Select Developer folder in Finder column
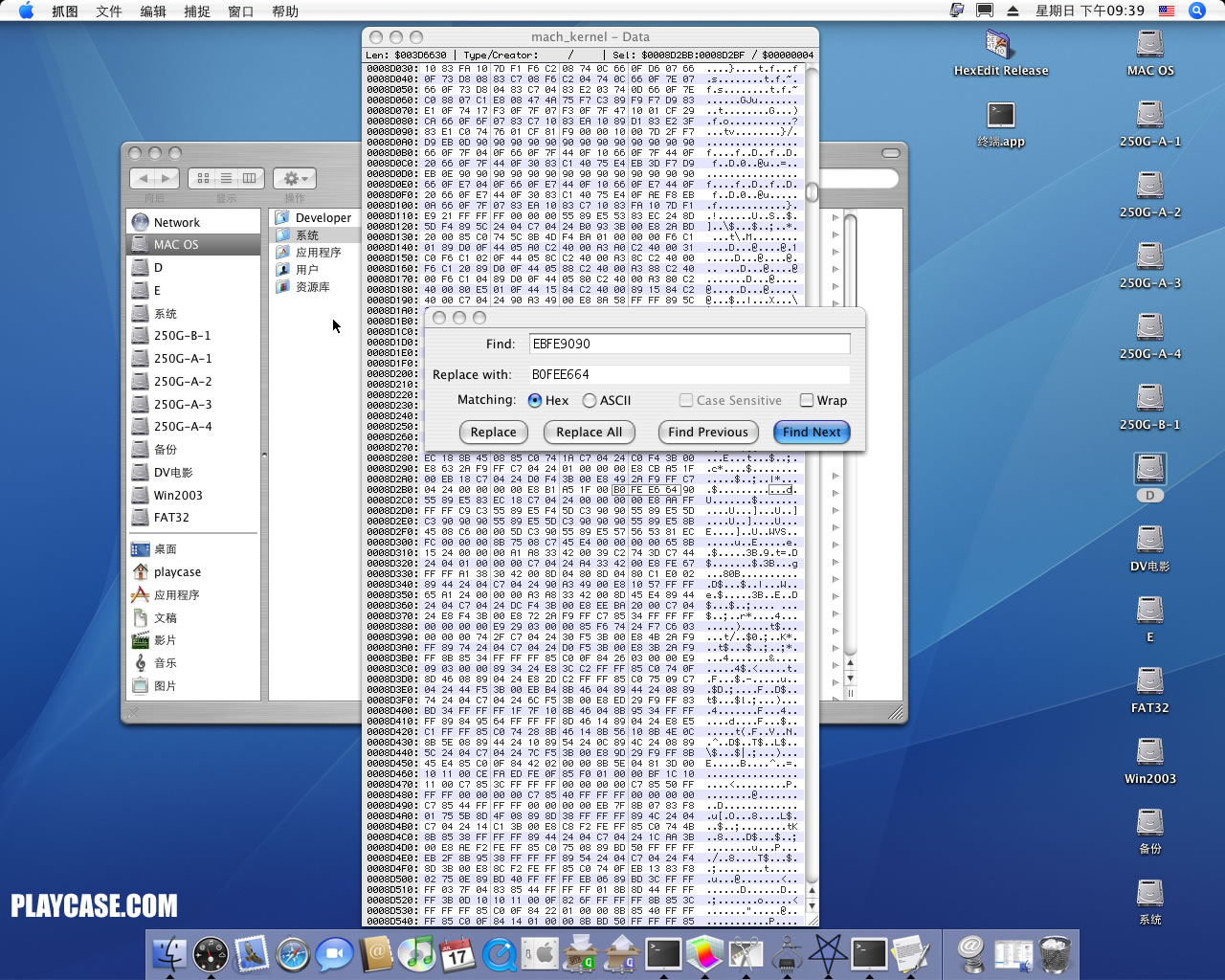The width and height of the screenshot is (1225, 980). pos(314,218)
